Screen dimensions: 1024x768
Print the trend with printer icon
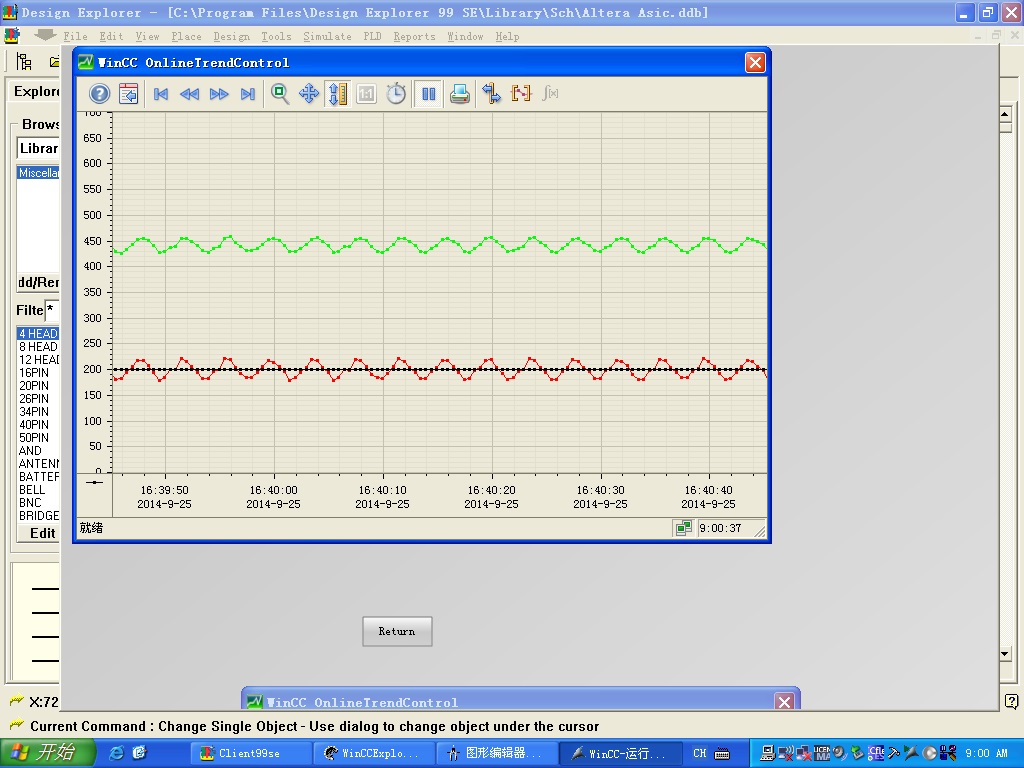click(x=460, y=94)
